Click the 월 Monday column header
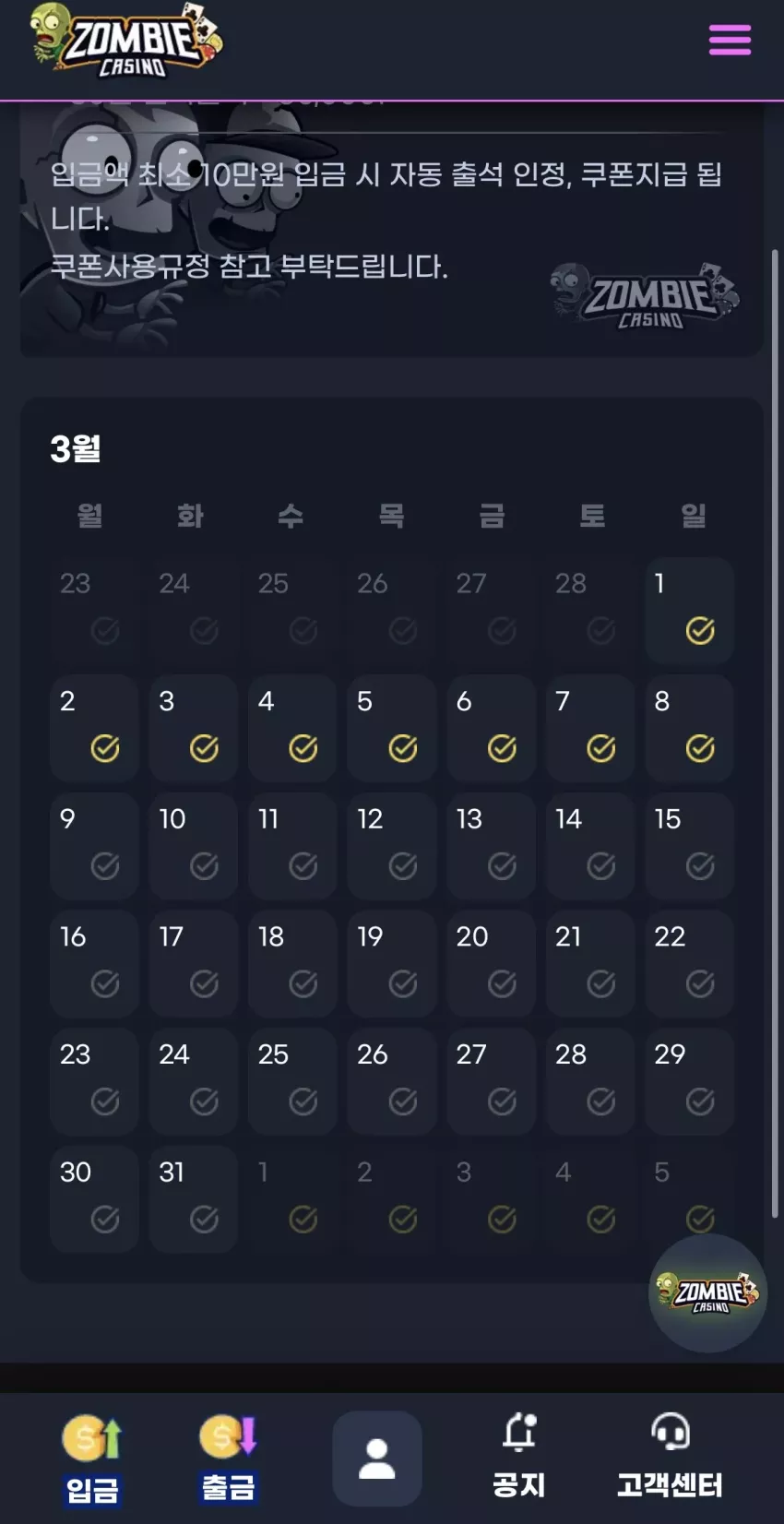 click(x=90, y=515)
